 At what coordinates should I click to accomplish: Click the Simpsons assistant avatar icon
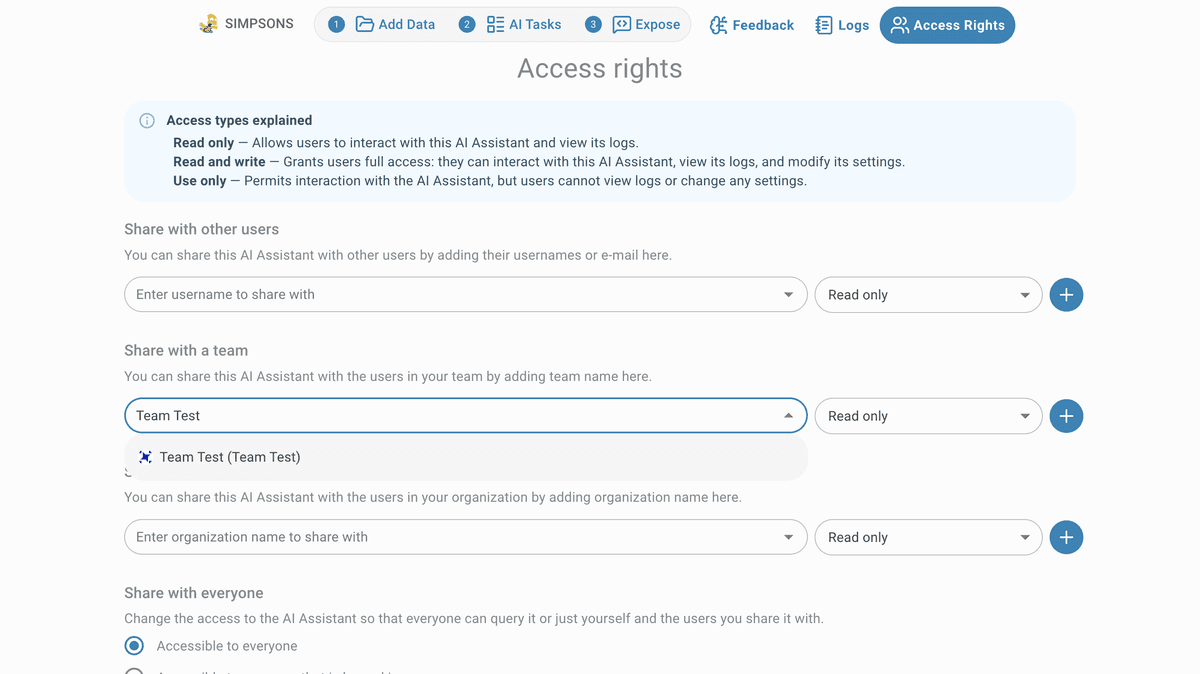click(209, 24)
